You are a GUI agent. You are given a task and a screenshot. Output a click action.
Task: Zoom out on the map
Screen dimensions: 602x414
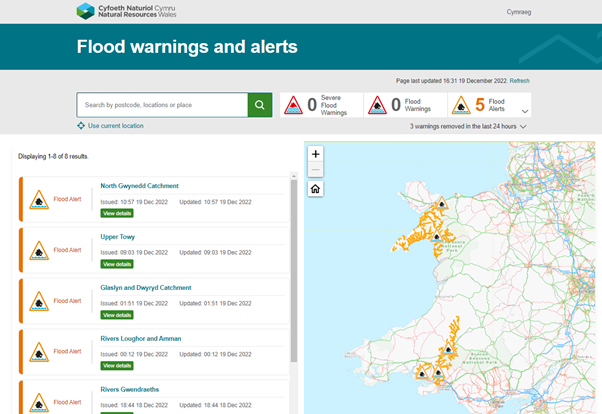pyautogui.click(x=315, y=171)
